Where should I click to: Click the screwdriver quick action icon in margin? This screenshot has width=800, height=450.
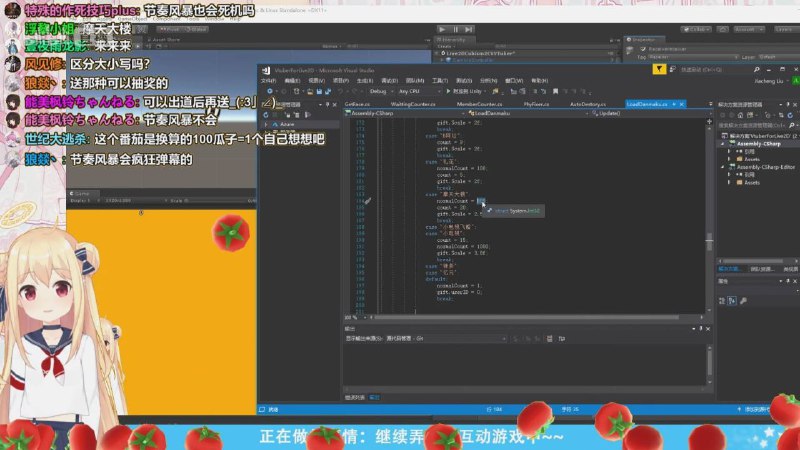pyautogui.click(x=368, y=201)
